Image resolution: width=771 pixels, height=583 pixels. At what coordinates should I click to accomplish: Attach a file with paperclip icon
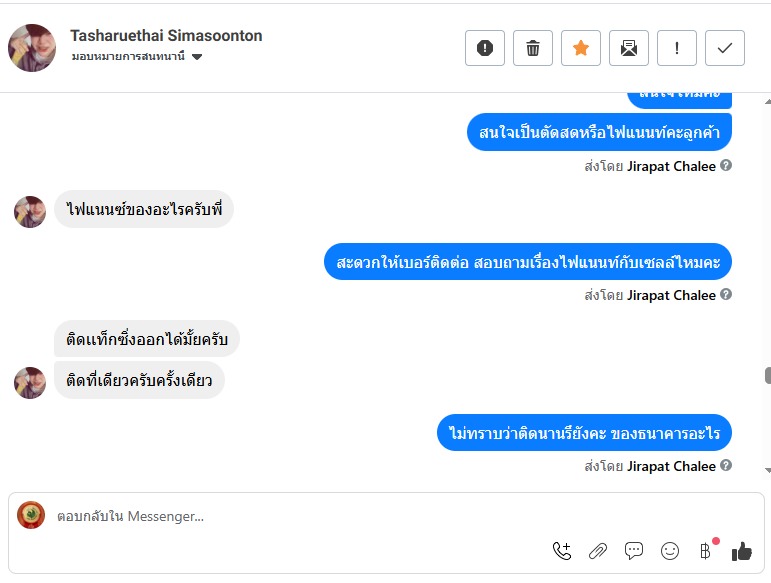point(598,550)
